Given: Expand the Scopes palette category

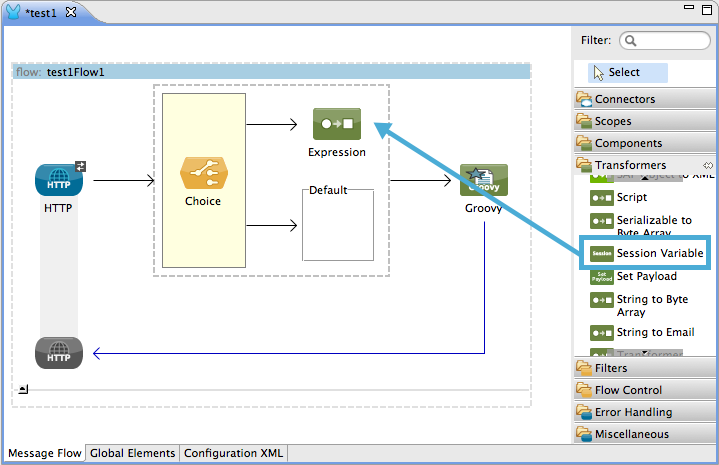Looking at the screenshot, I should 613,121.
